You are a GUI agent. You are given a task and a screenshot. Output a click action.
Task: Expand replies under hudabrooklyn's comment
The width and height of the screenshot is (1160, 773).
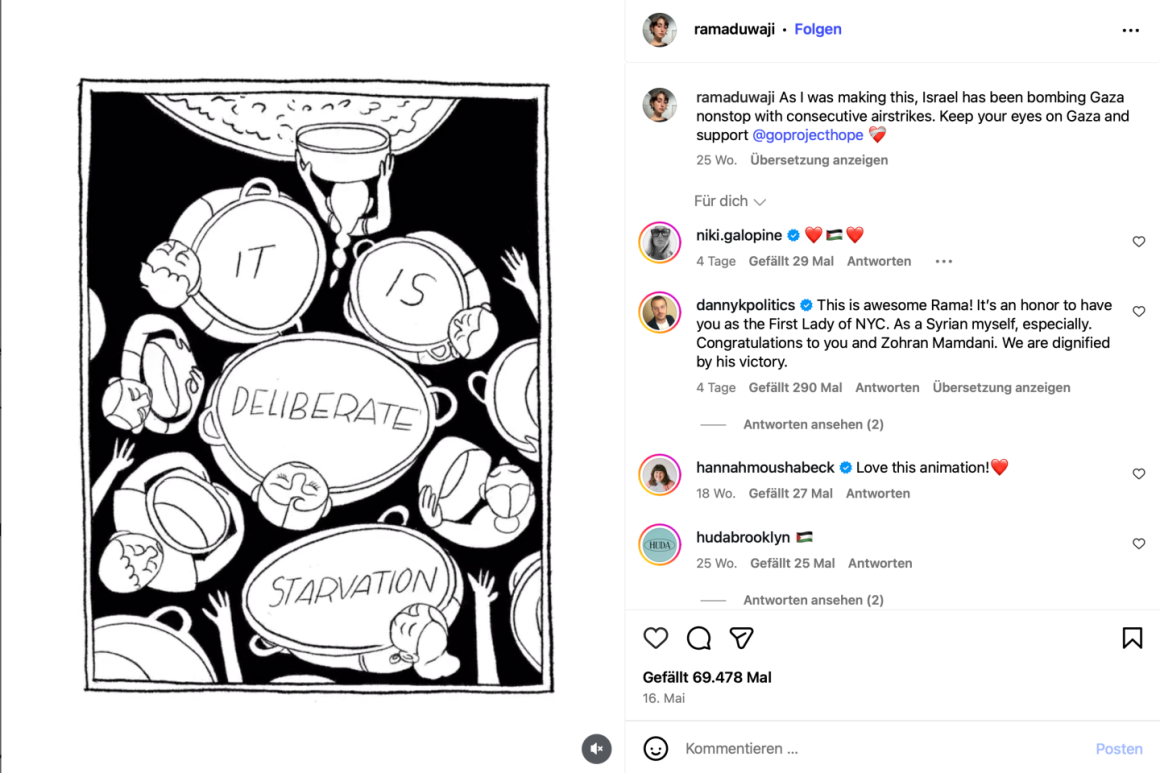pyautogui.click(x=813, y=600)
